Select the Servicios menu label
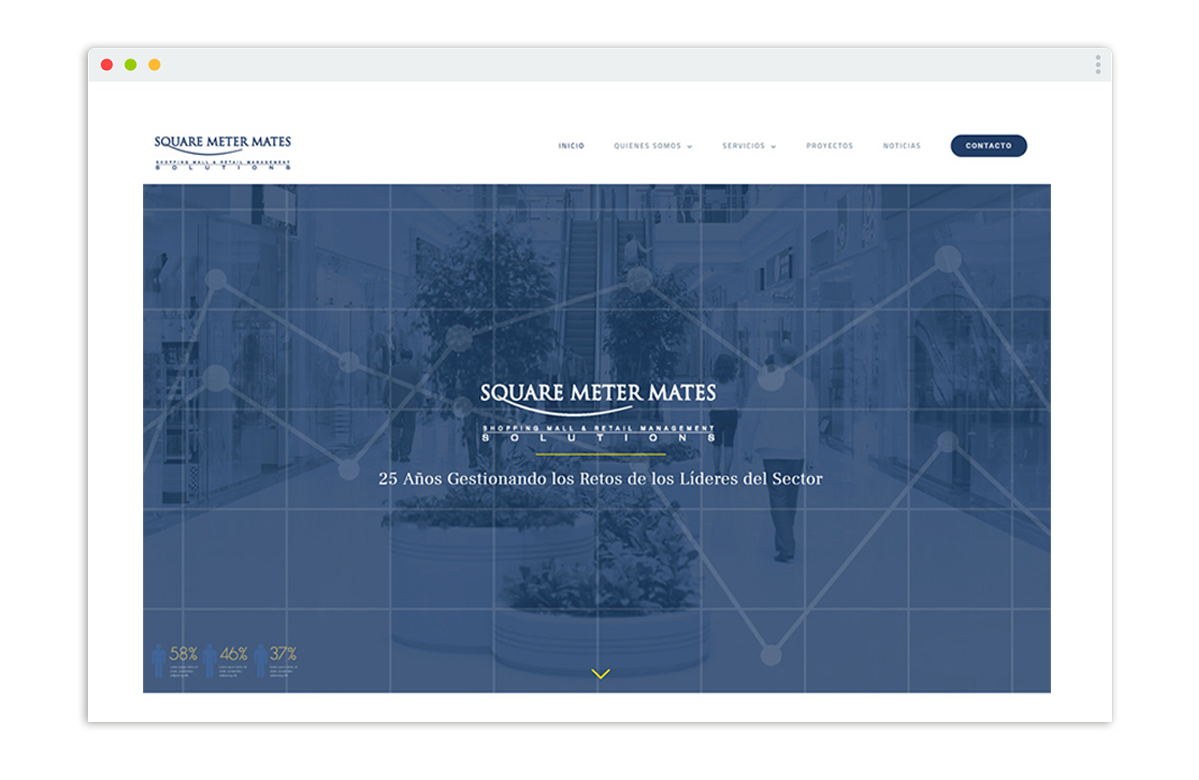Screen dimensions: 1199x780 (x=743, y=146)
